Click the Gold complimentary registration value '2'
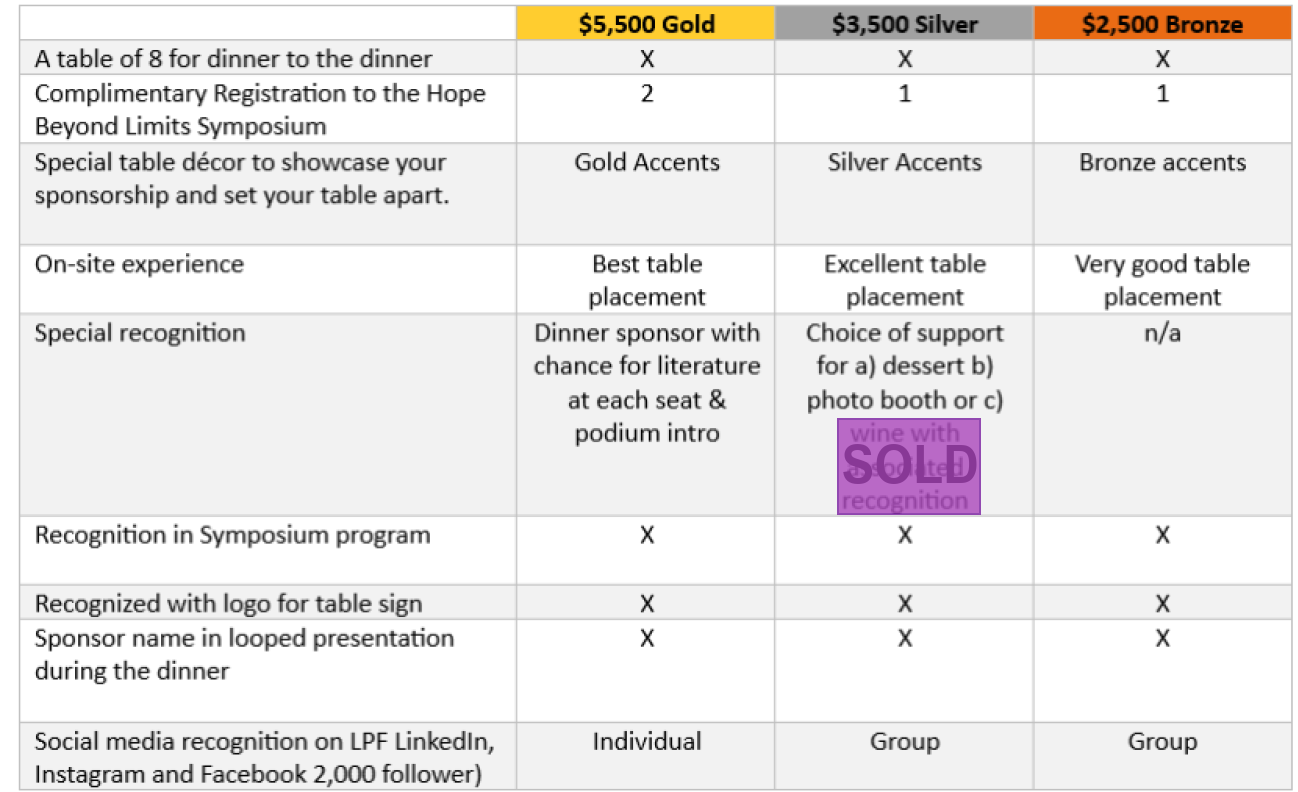This screenshot has width=1298, height=792. (647, 94)
